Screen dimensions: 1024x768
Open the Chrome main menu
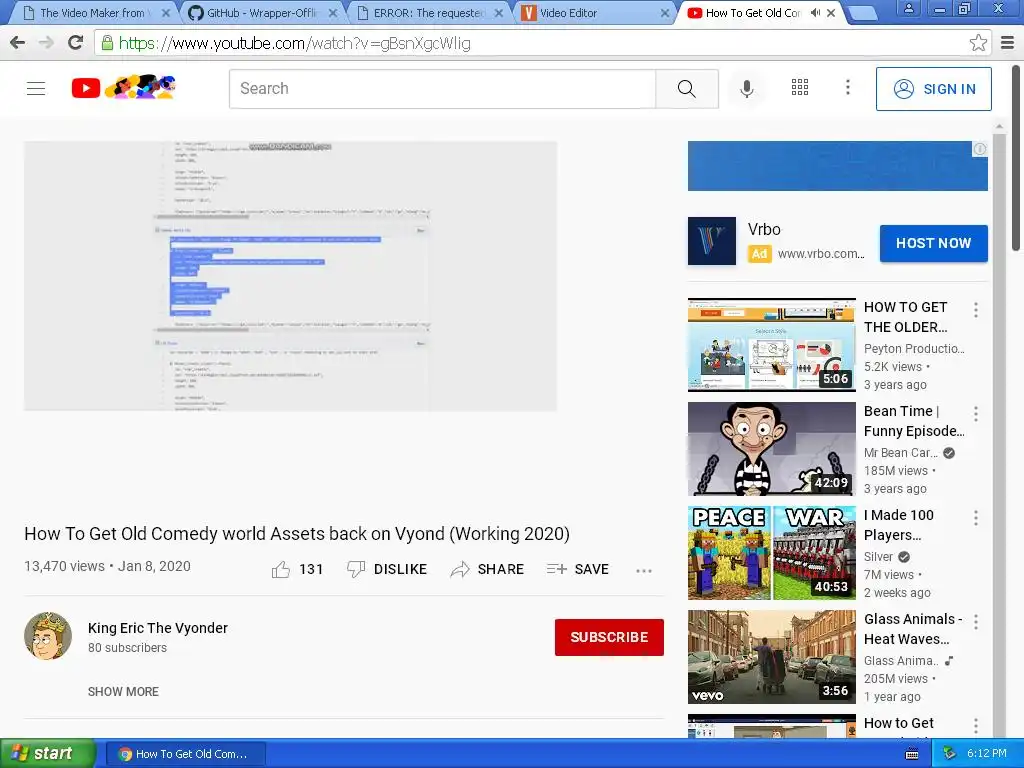tap(1008, 43)
